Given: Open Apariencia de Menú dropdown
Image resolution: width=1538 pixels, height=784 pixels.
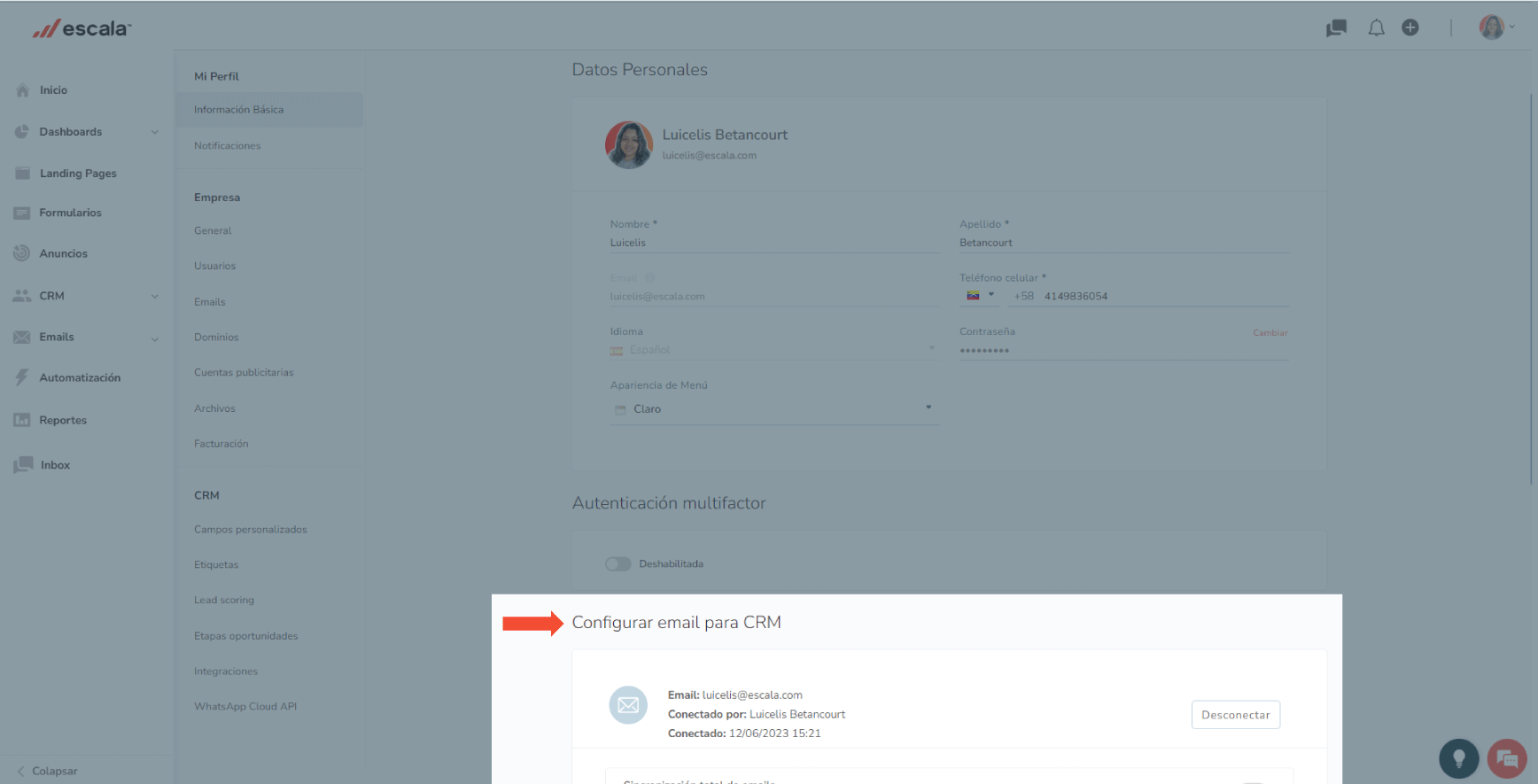Looking at the screenshot, I should click(773, 409).
